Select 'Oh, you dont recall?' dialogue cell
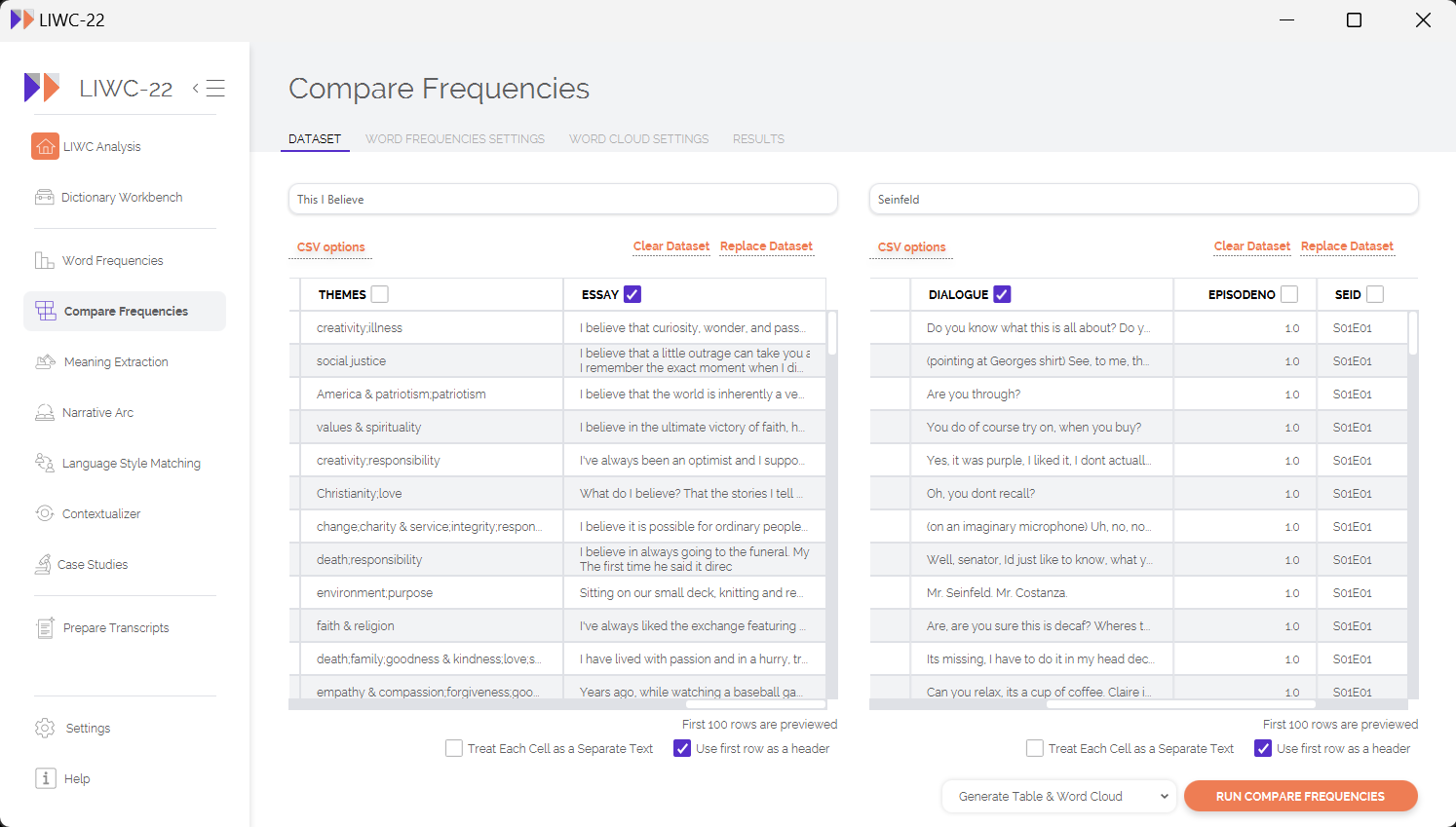This screenshot has width=1456, height=827. tap(1042, 493)
